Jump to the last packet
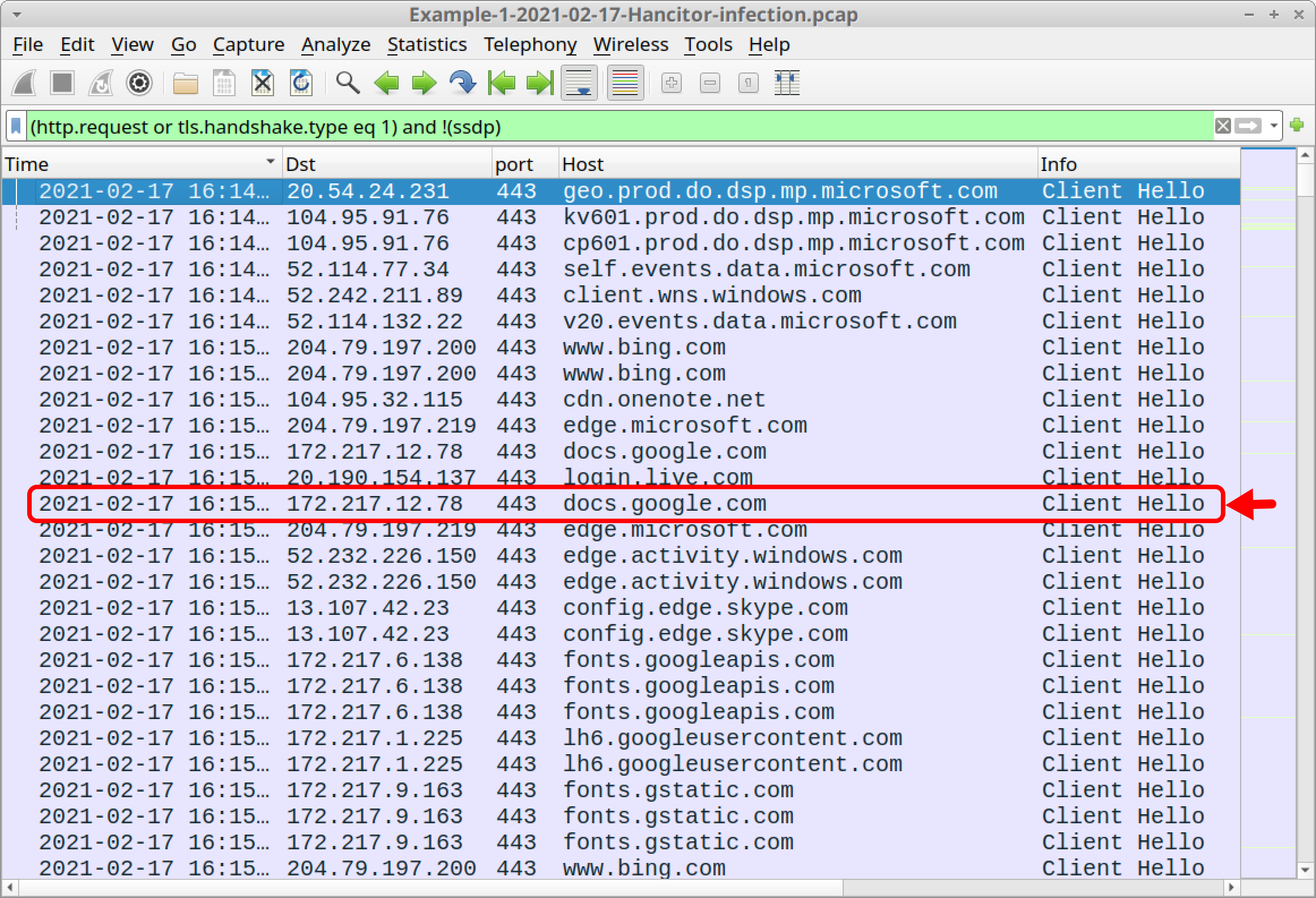This screenshot has height=898, width=1316. point(540,83)
